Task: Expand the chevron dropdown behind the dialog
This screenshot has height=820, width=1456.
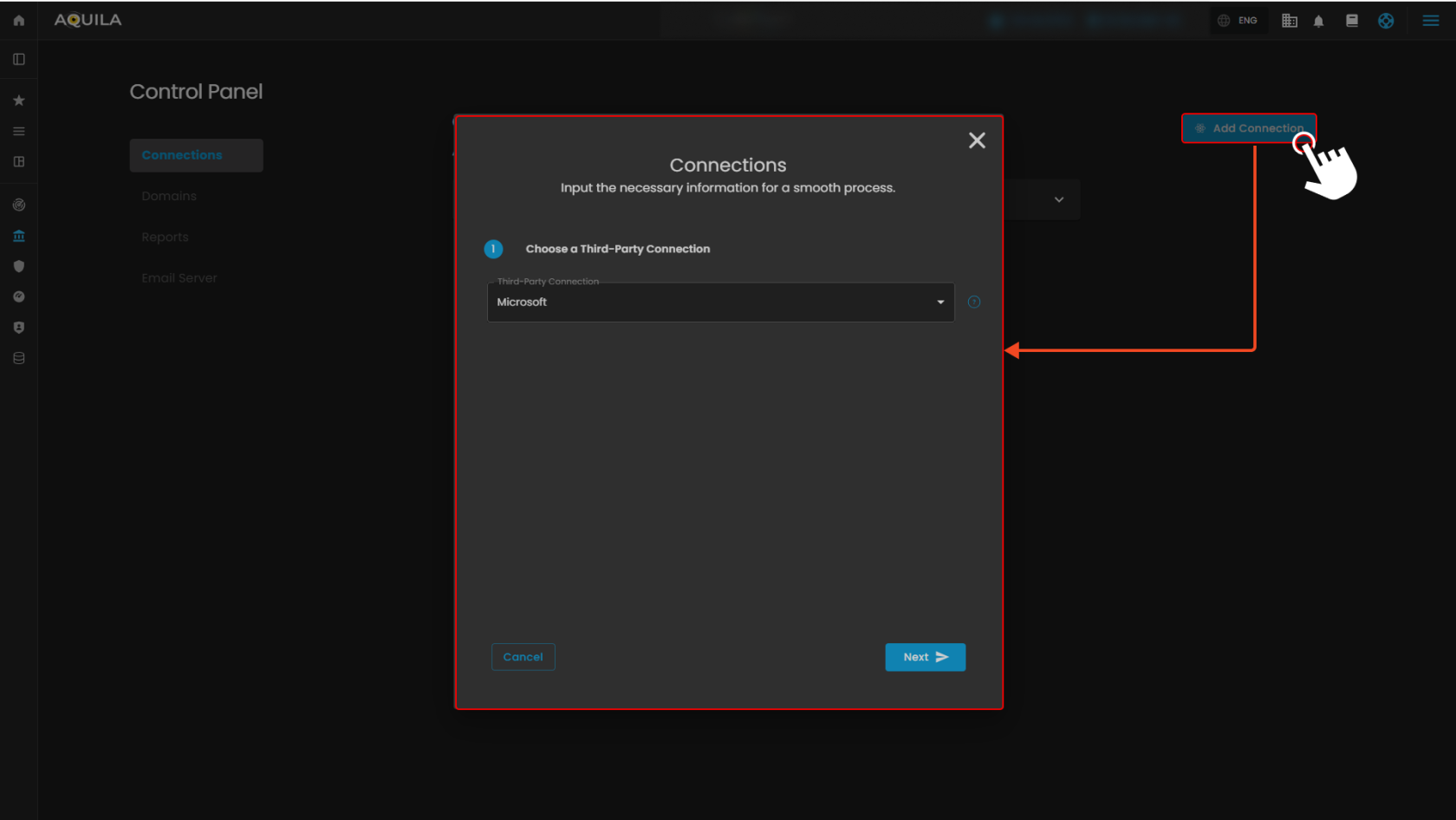Action: click(x=1058, y=199)
